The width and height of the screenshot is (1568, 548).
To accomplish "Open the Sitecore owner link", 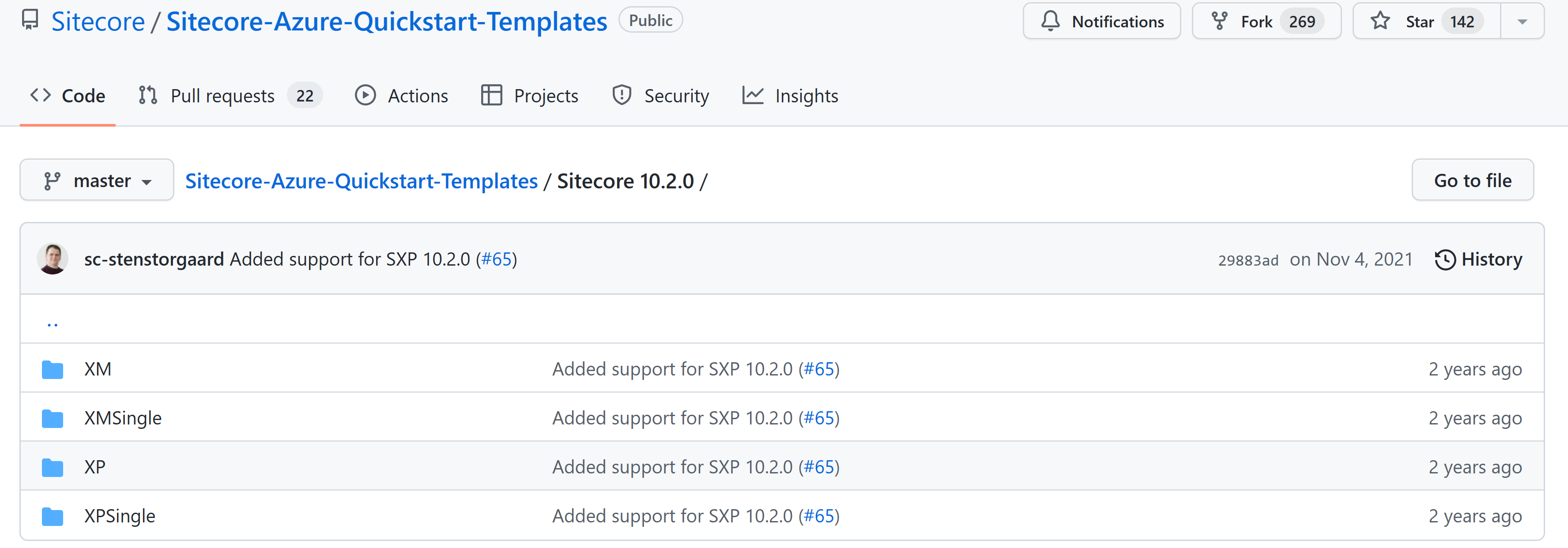I will click(98, 21).
